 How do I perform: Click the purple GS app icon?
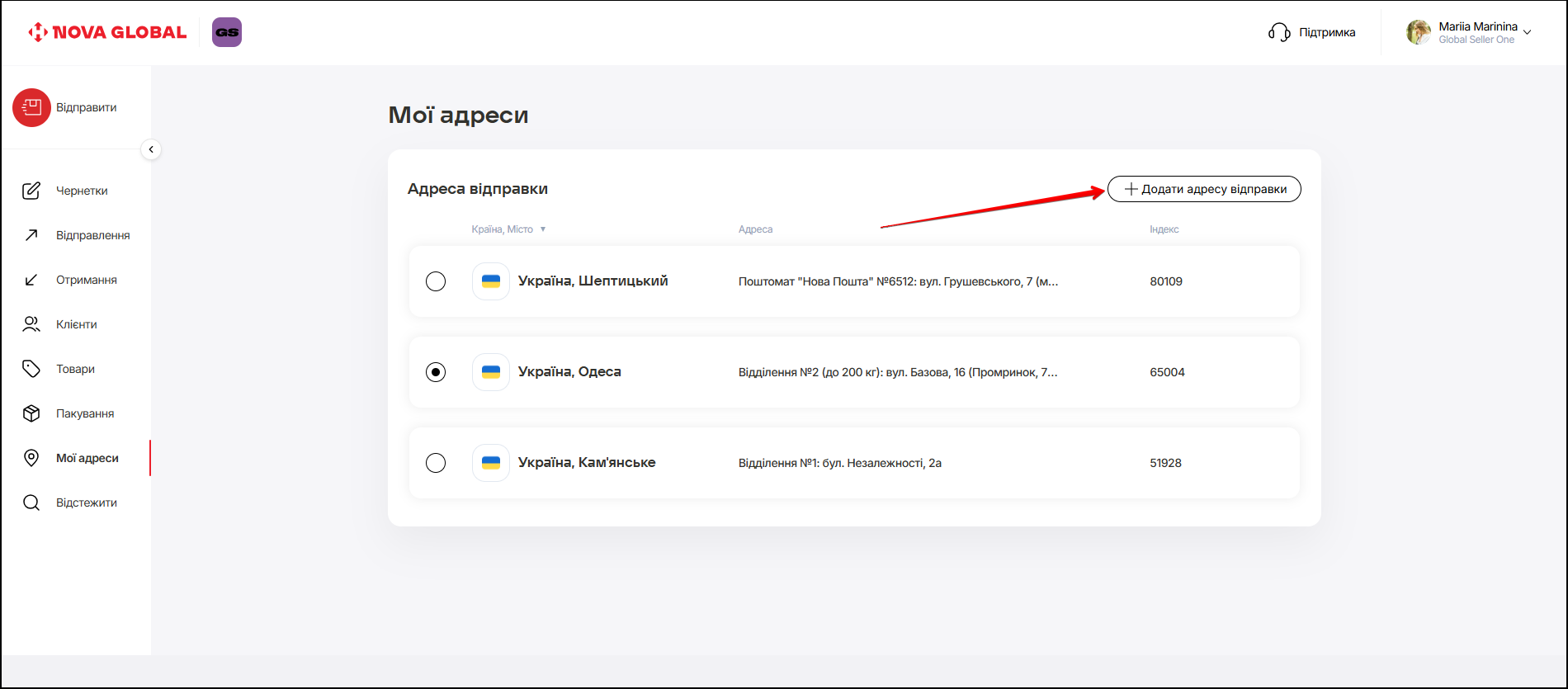(227, 32)
